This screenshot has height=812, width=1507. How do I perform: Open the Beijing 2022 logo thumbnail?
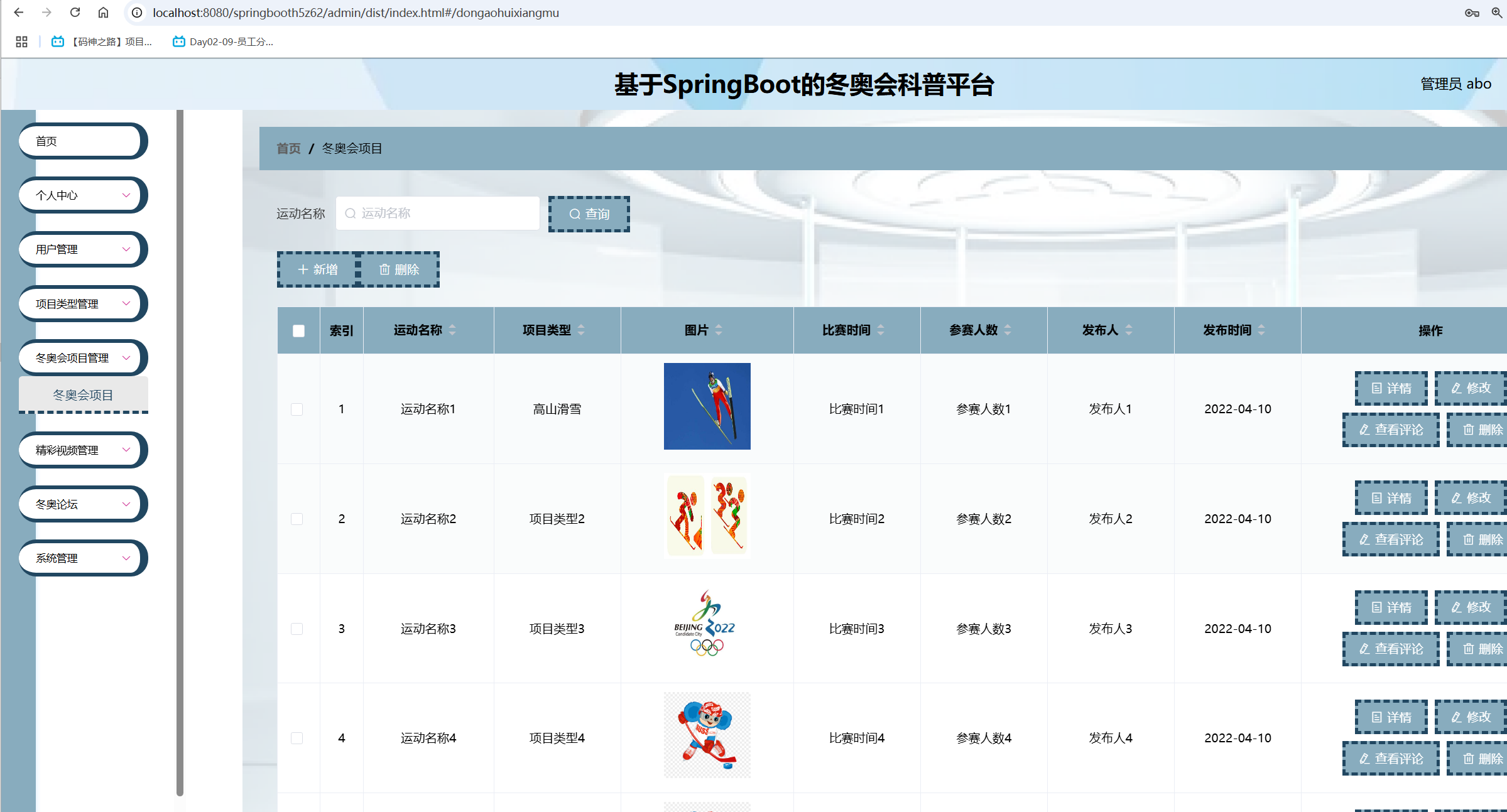pos(707,625)
